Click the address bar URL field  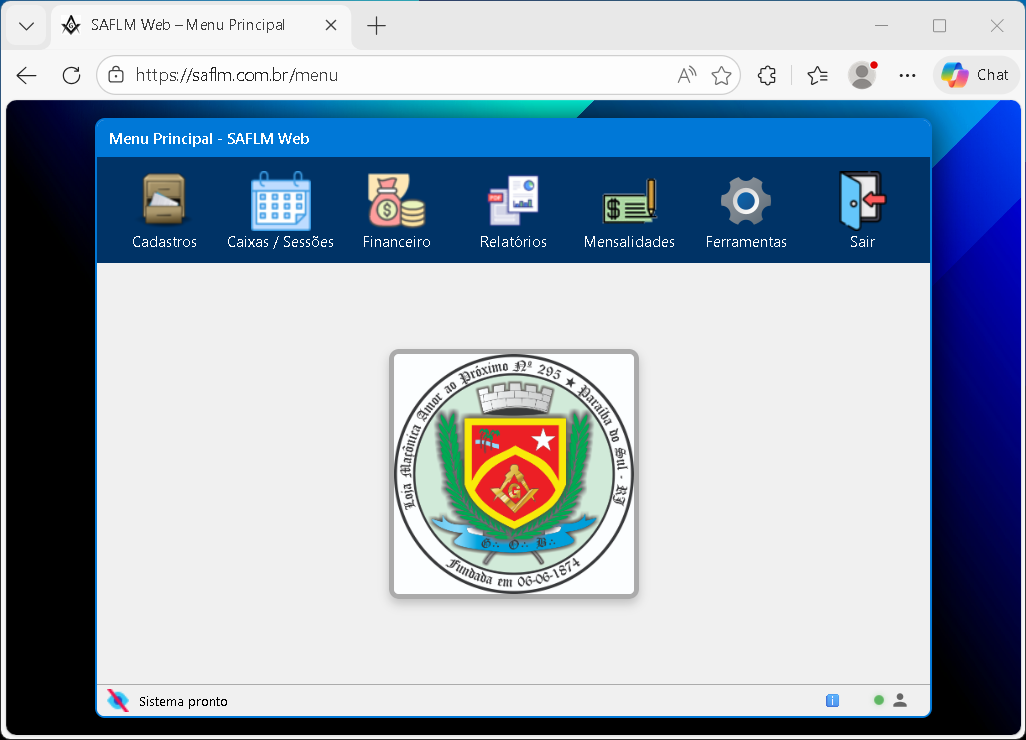[400, 75]
